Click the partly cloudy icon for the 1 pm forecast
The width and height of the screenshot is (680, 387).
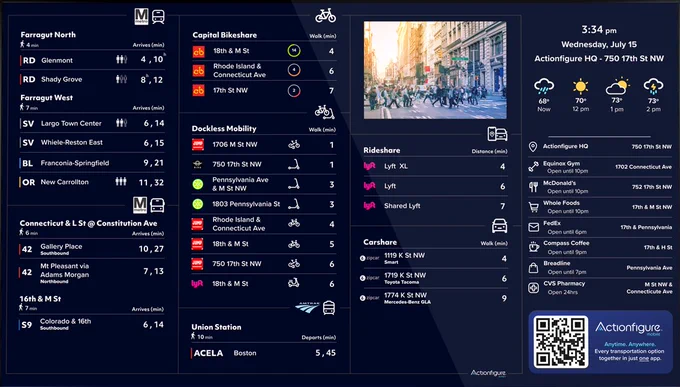617,86
